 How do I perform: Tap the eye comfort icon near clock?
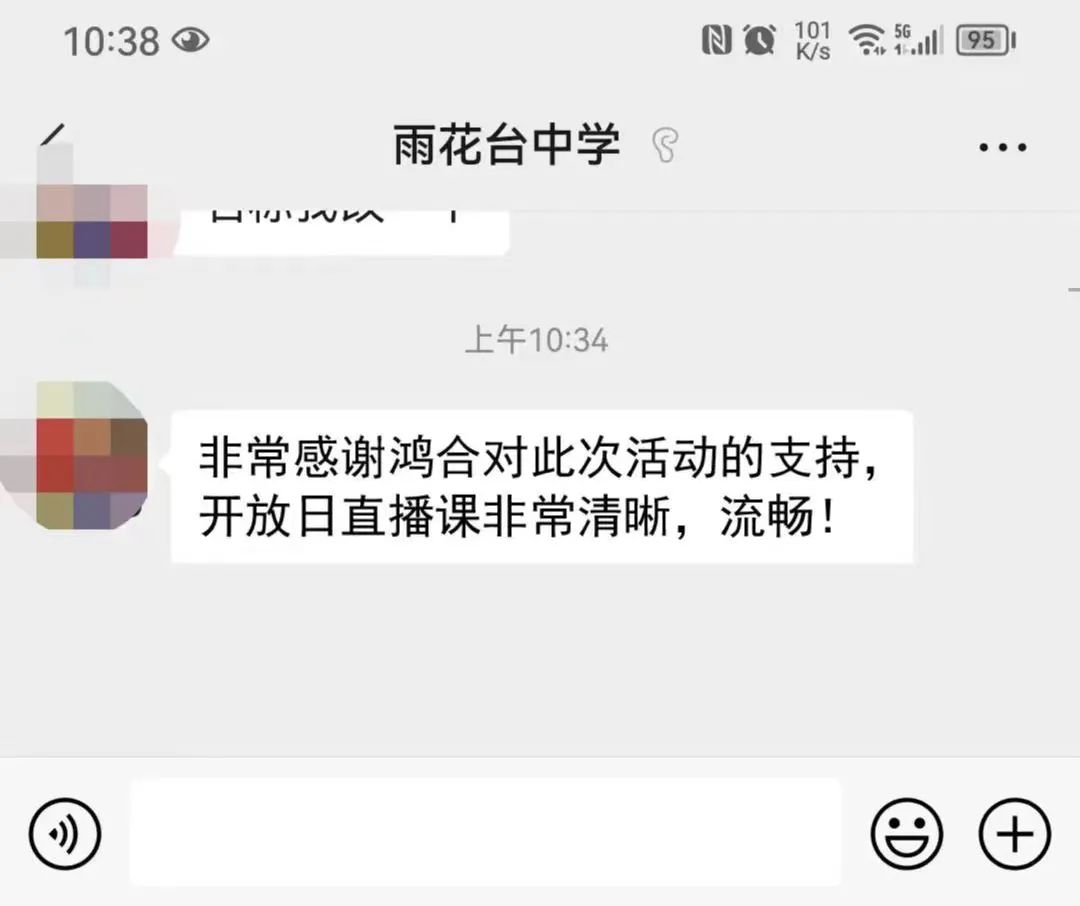tap(190, 40)
